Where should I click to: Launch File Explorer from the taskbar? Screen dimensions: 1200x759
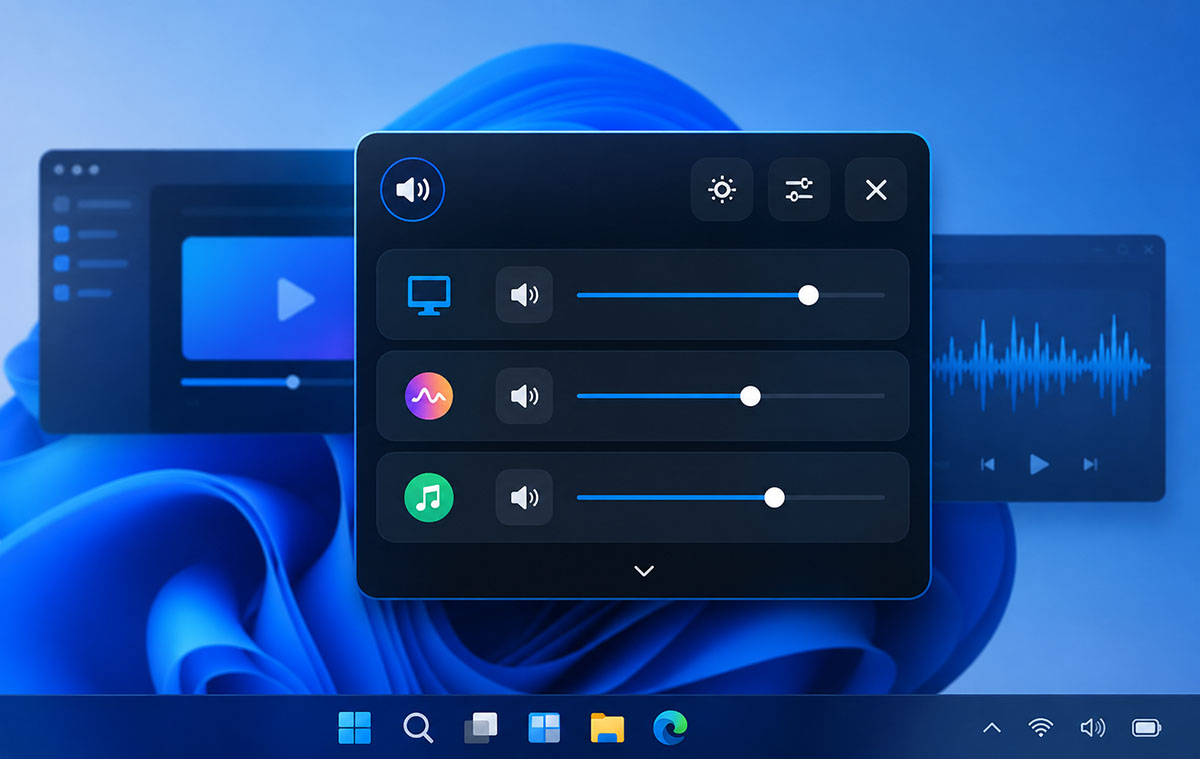[607, 728]
